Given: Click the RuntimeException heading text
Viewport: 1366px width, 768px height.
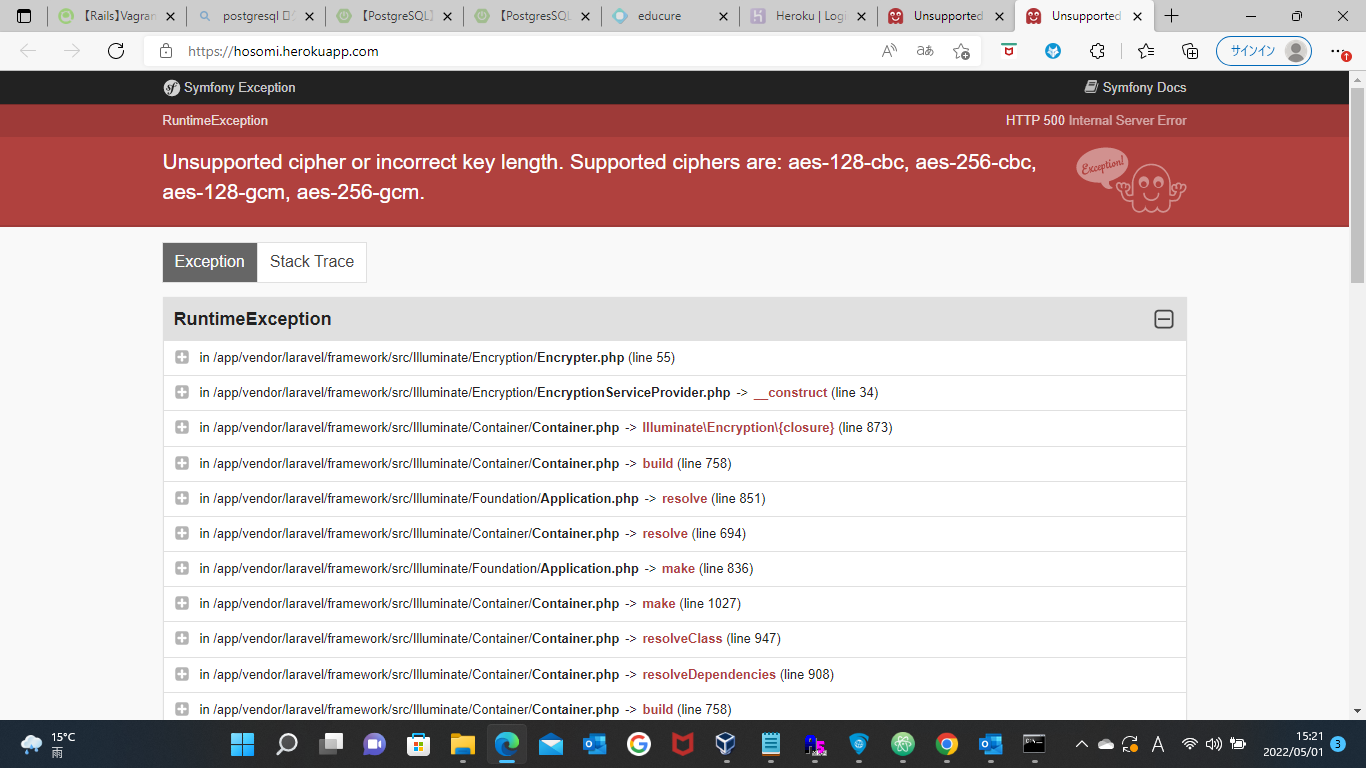Looking at the screenshot, I should click(x=253, y=319).
